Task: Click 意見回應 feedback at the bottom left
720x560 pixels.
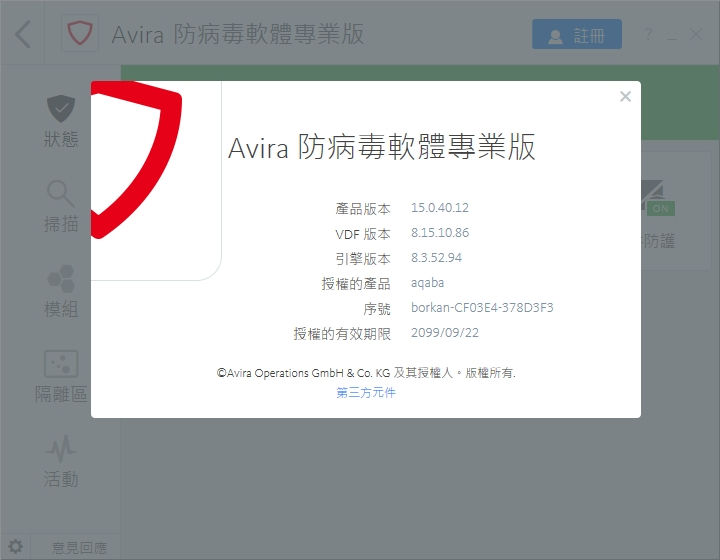Action: 79,547
